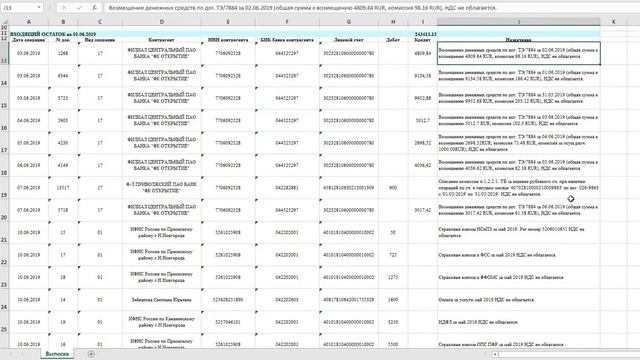Click credit amount 5017,42
Screen dimensions: 640x360
422,210
